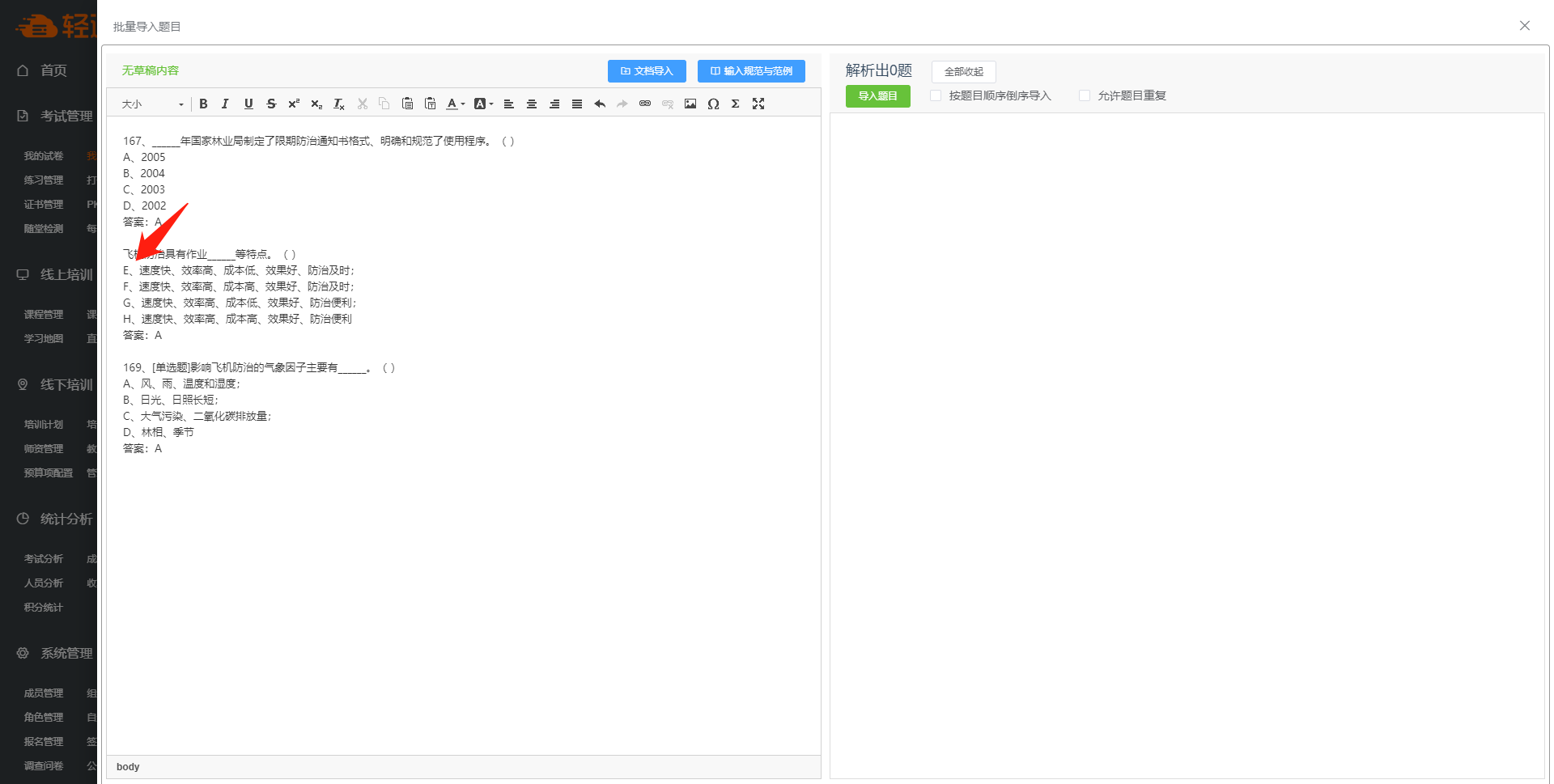The width and height of the screenshot is (1554, 784).
Task: Click the superscript icon
Action: pos(294,104)
